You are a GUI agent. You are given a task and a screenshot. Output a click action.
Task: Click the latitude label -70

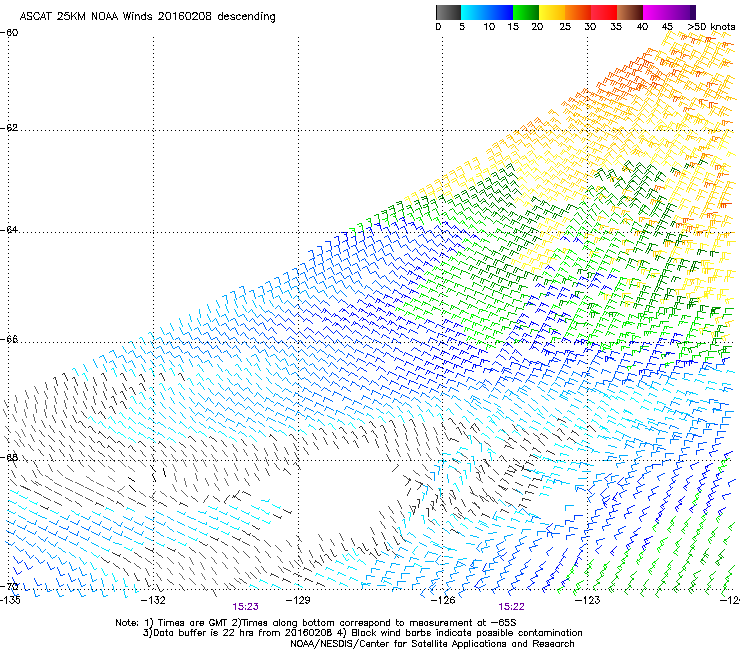9,586
